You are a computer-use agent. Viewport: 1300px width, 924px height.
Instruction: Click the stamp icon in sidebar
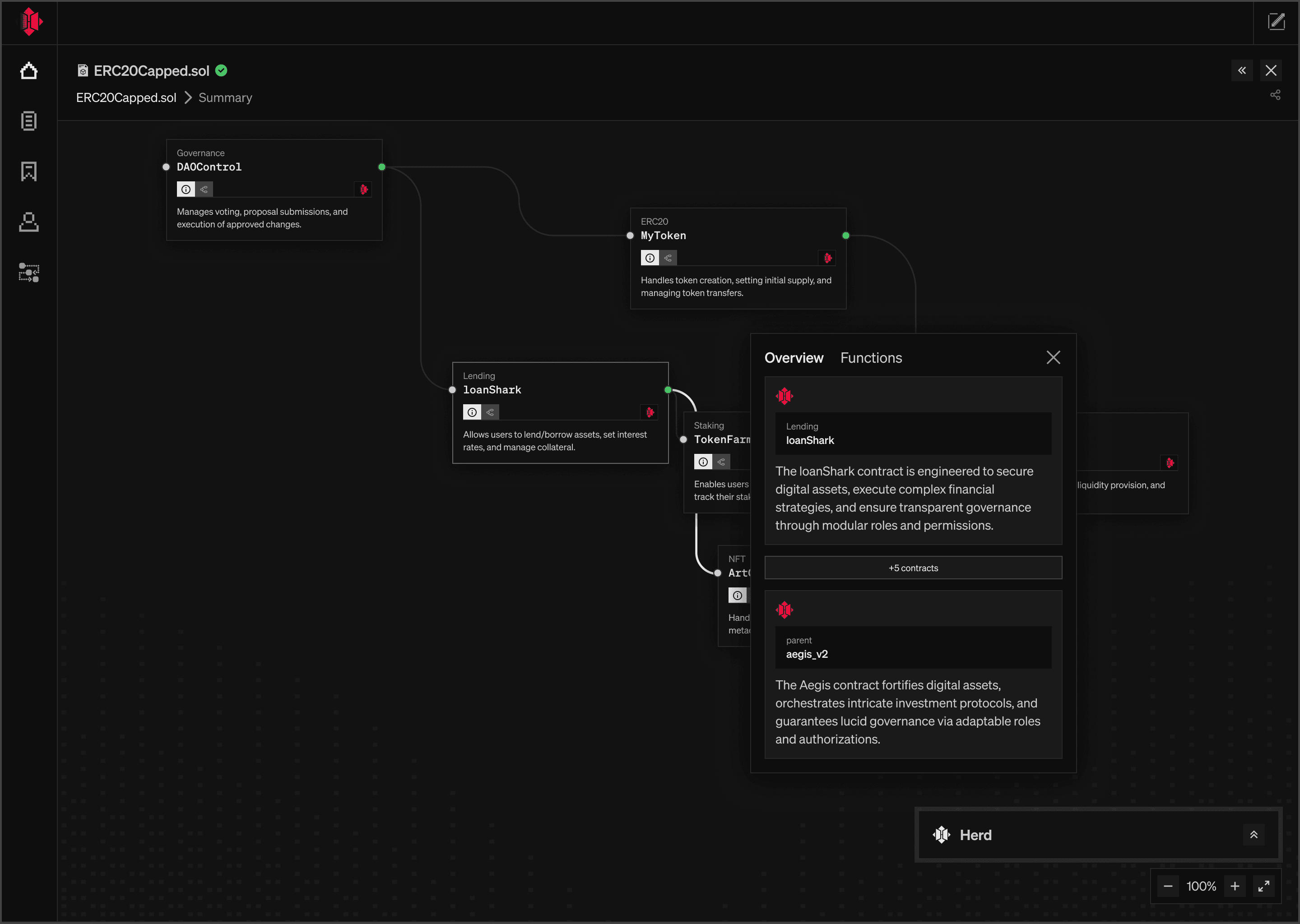[x=28, y=222]
